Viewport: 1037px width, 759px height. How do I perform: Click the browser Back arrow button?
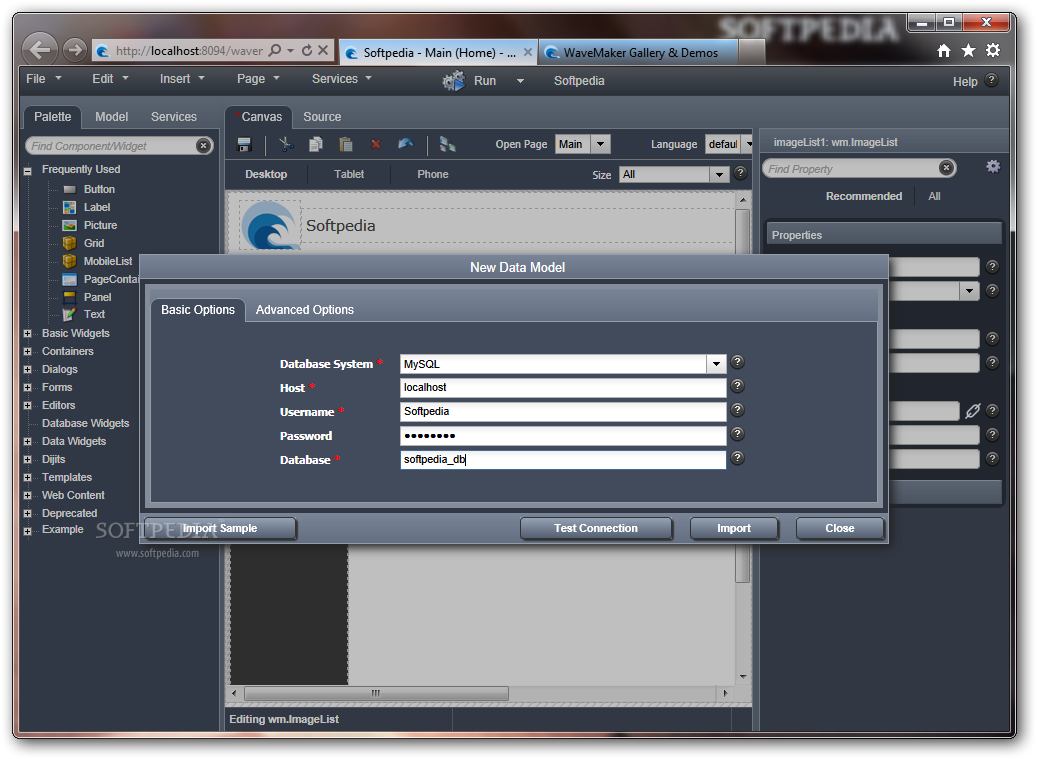(40, 50)
